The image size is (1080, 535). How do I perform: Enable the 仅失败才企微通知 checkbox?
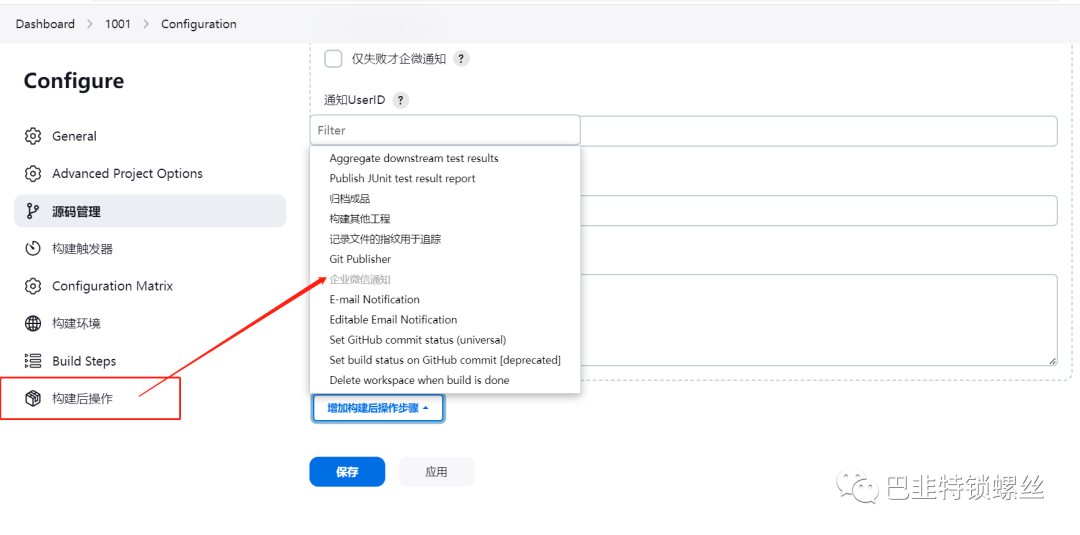[x=333, y=59]
